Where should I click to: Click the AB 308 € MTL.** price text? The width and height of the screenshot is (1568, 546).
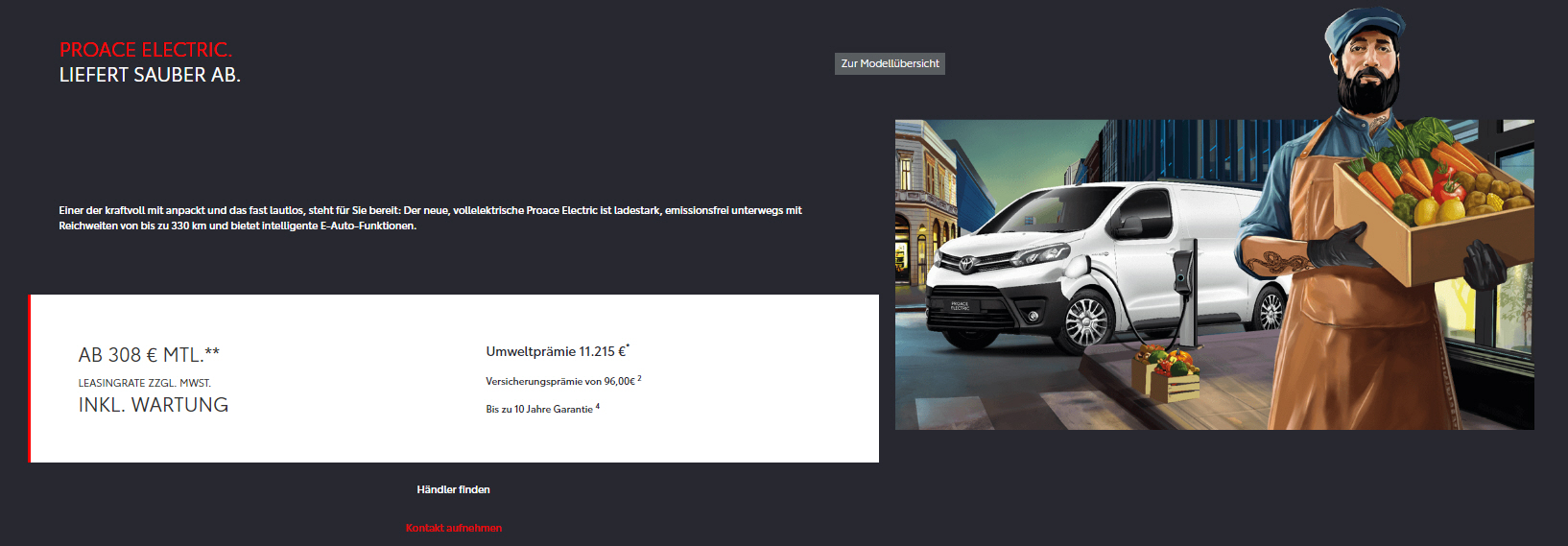(149, 355)
